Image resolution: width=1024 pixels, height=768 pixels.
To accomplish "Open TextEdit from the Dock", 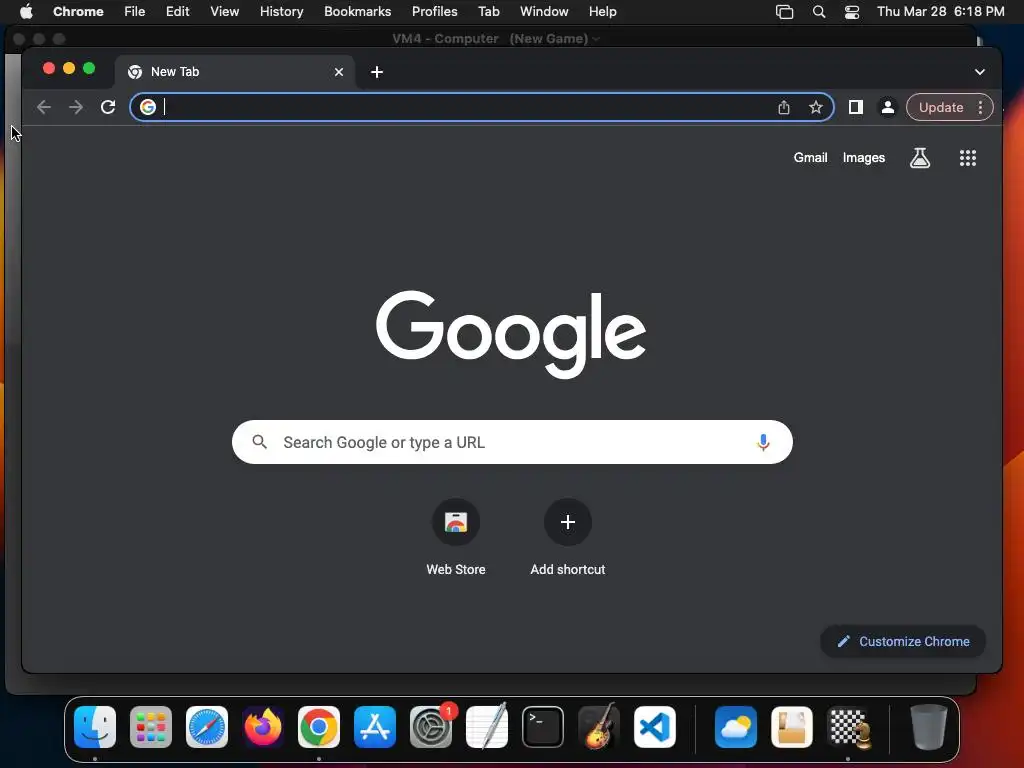I will click(x=487, y=727).
